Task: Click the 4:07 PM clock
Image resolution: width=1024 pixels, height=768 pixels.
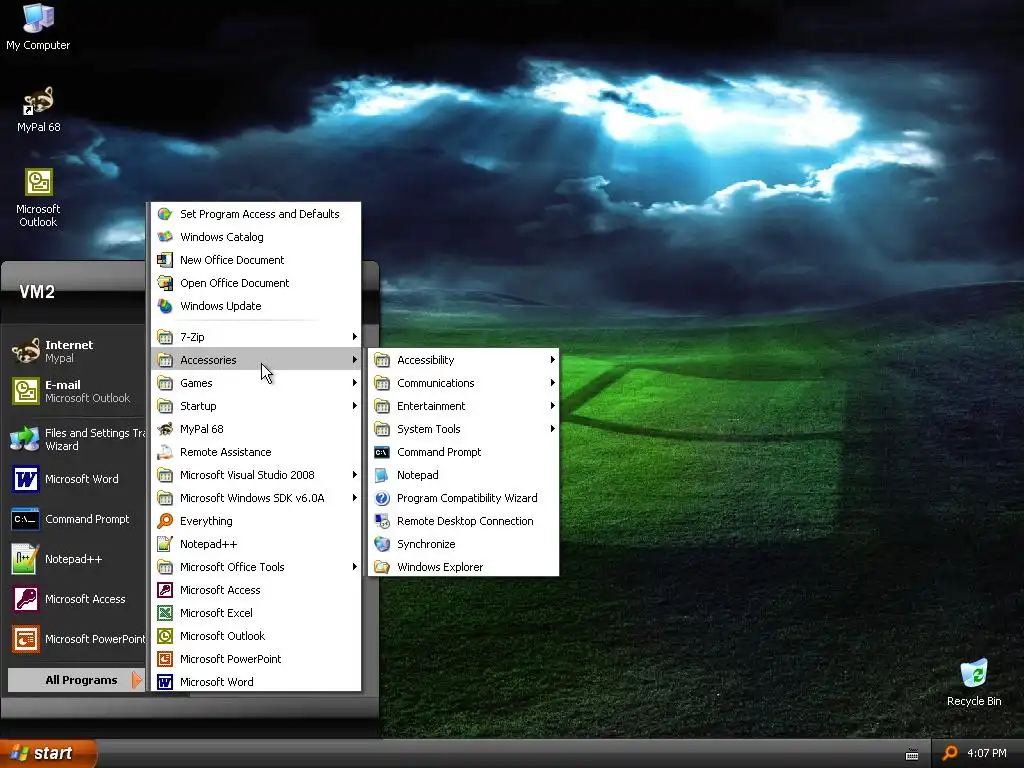Action: click(986, 753)
